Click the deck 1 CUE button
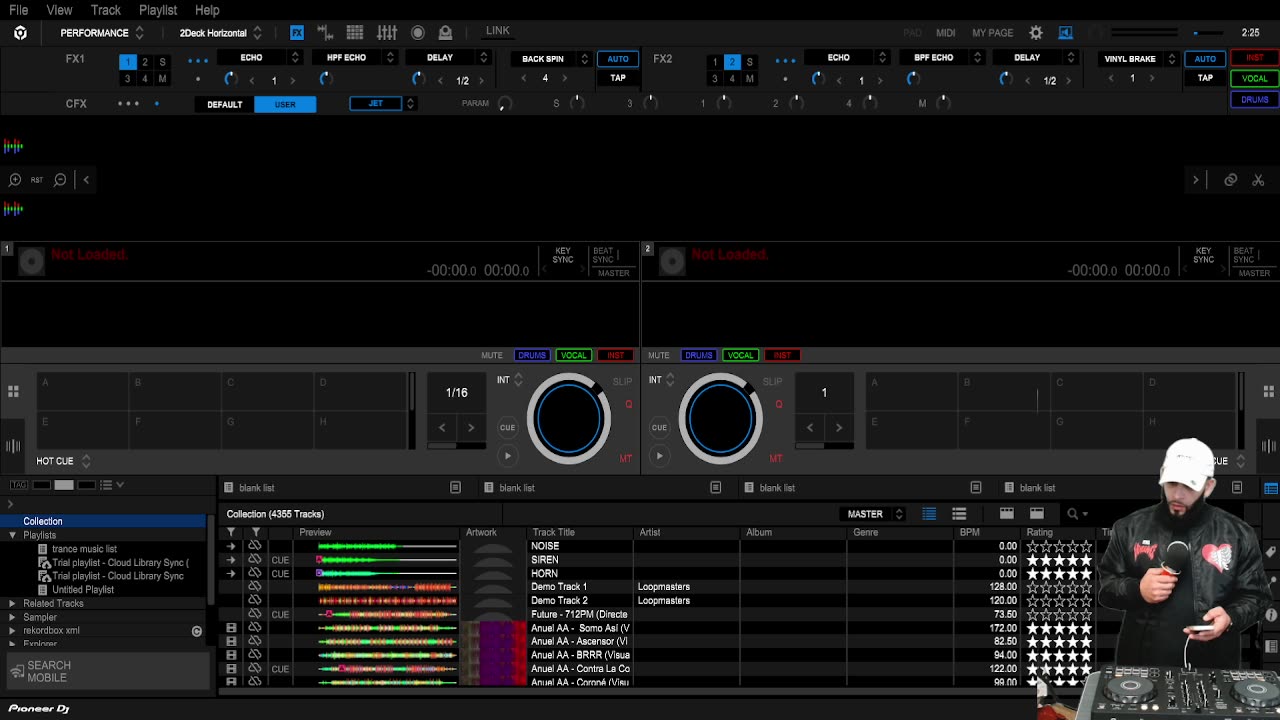 [x=507, y=427]
